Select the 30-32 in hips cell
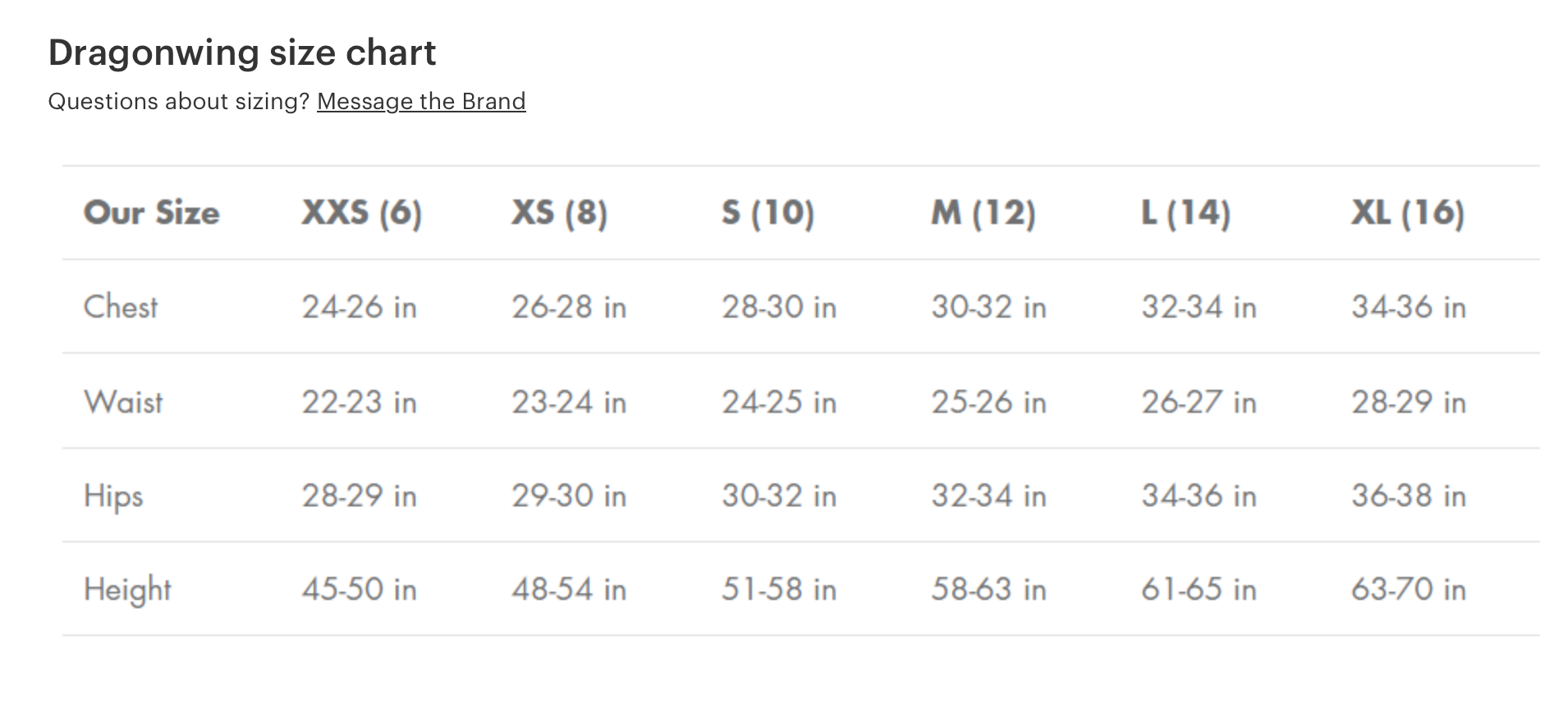This screenshot has height=705, width=1568. pyautogui.click(x=778, y=496)
